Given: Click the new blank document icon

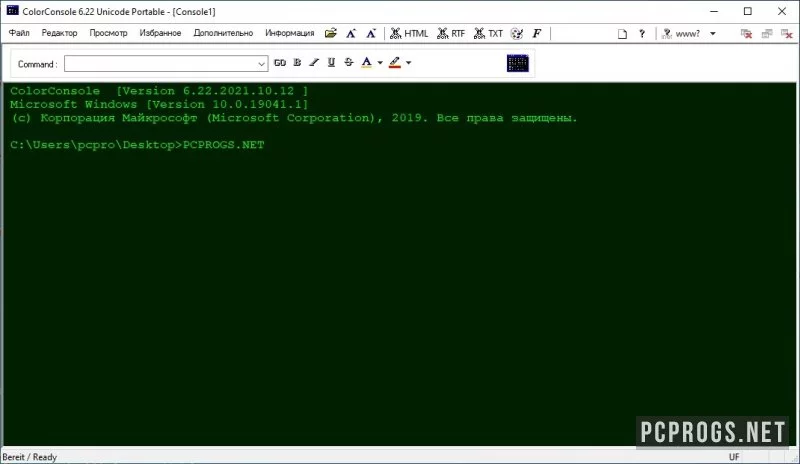Looking at the screenshot, I should coord(622,34).
